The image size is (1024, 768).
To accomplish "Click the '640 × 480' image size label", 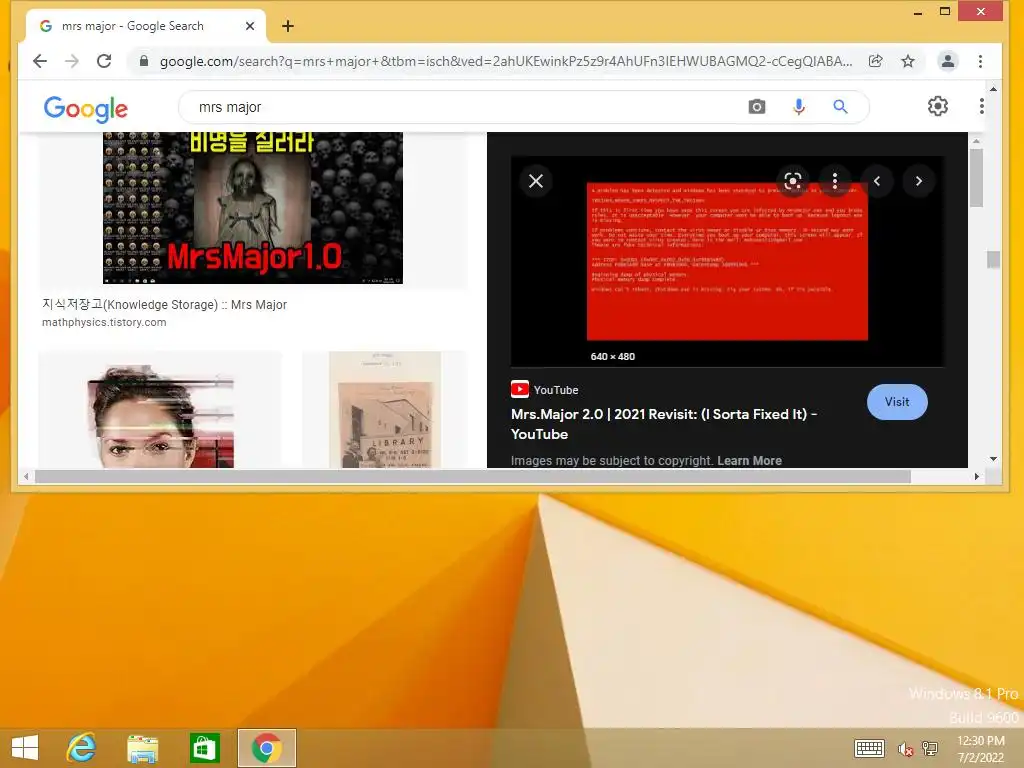I will pyautogui.click(x=613, y=357).
